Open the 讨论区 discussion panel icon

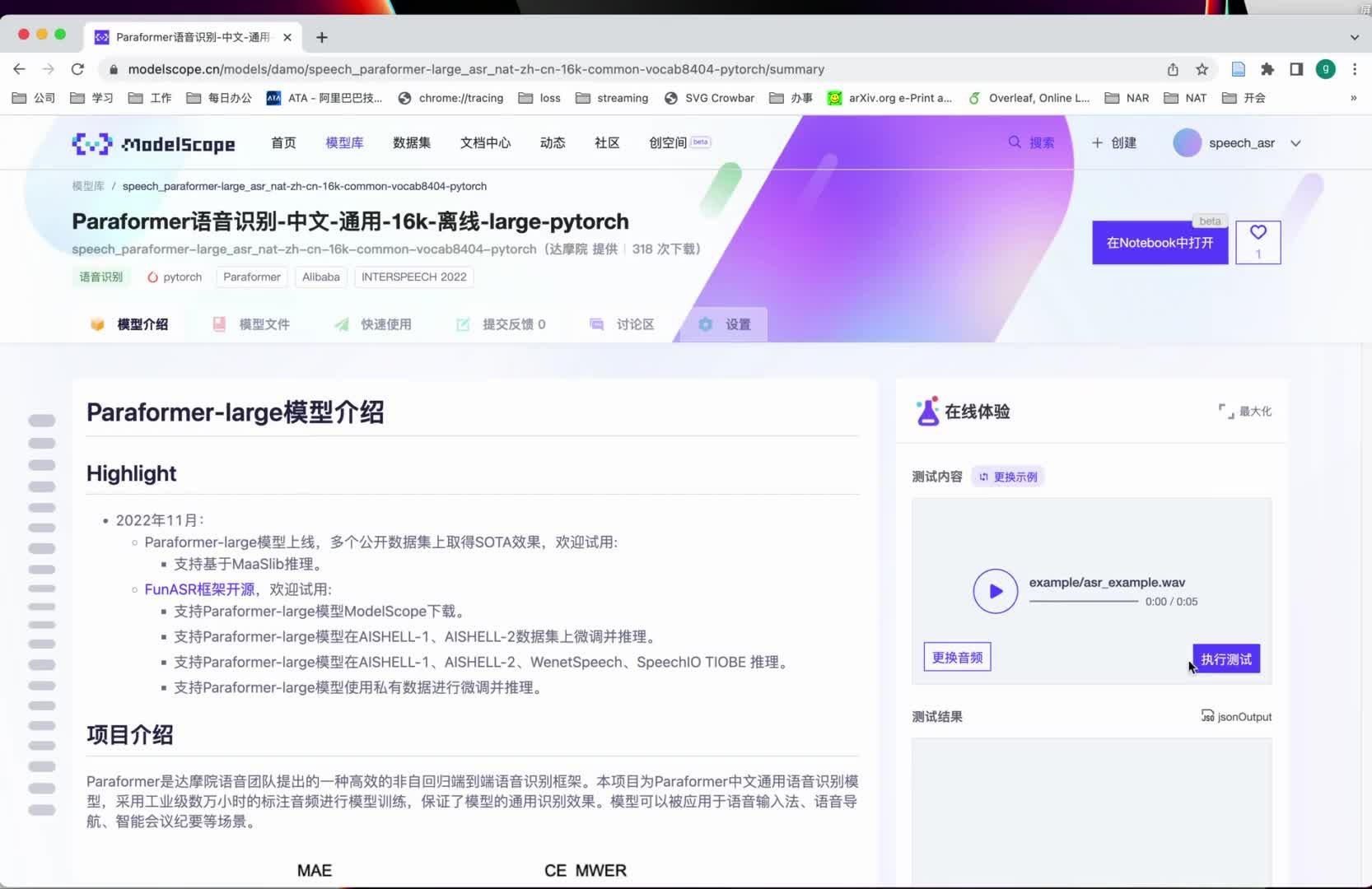(596, 324)
